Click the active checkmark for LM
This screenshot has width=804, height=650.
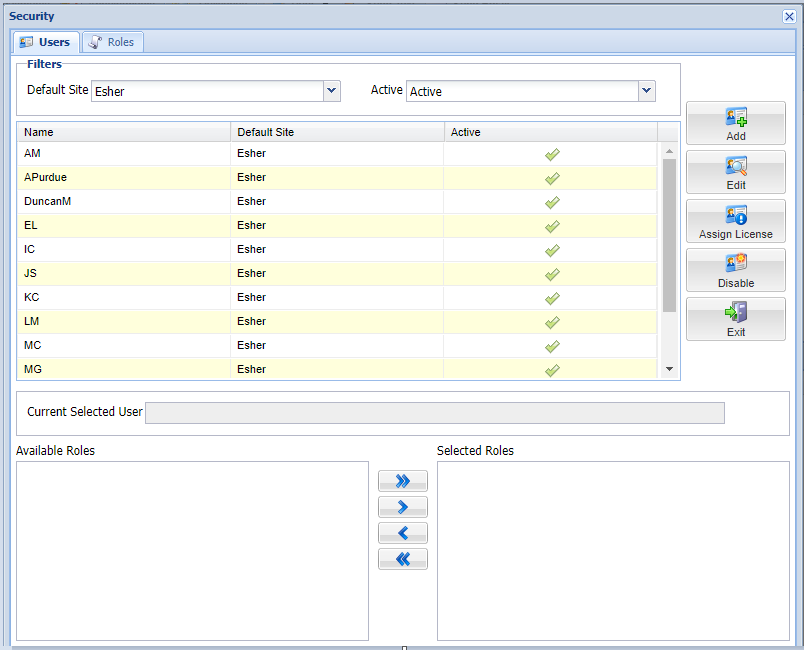coord(552,322)
